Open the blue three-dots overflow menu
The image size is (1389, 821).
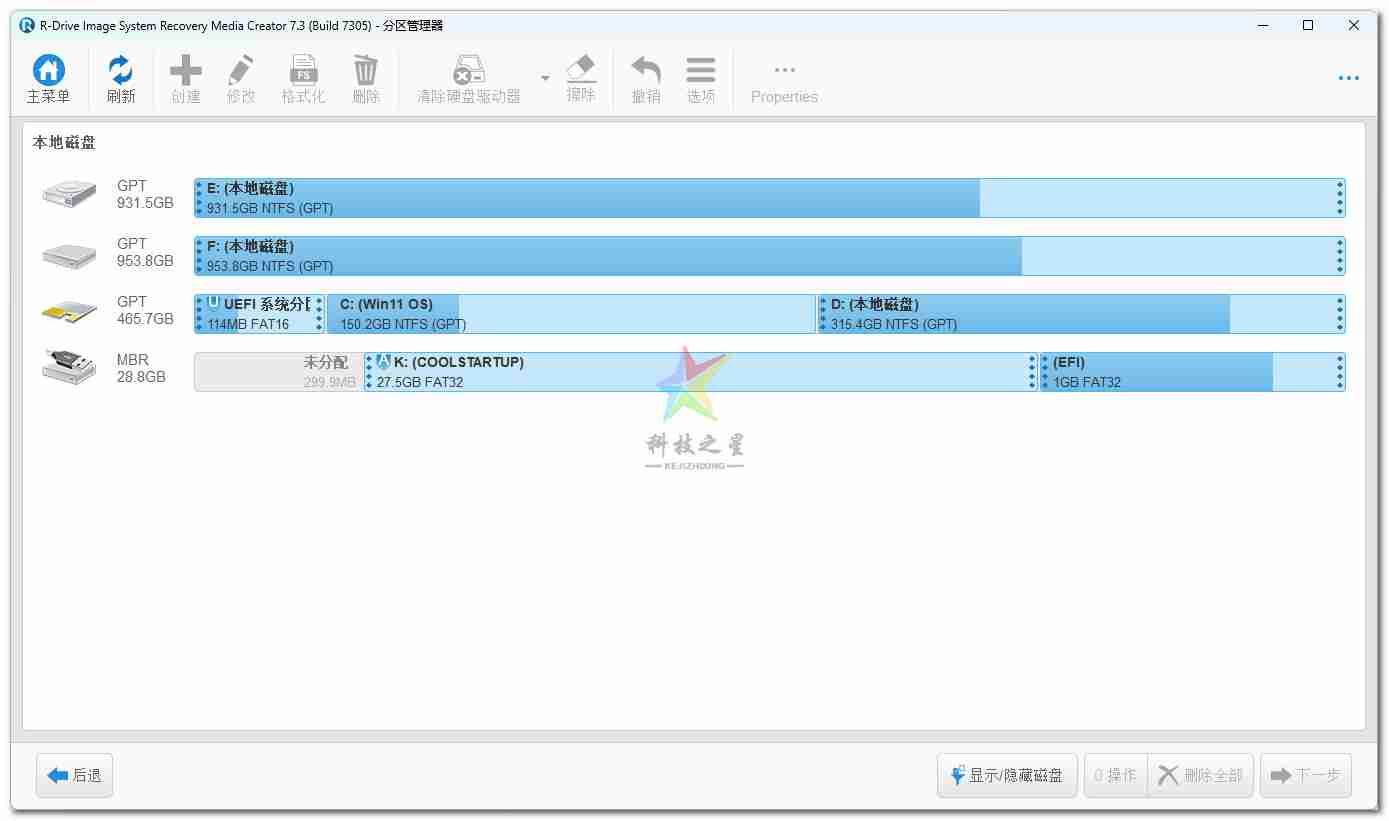tap(1348, 78)
